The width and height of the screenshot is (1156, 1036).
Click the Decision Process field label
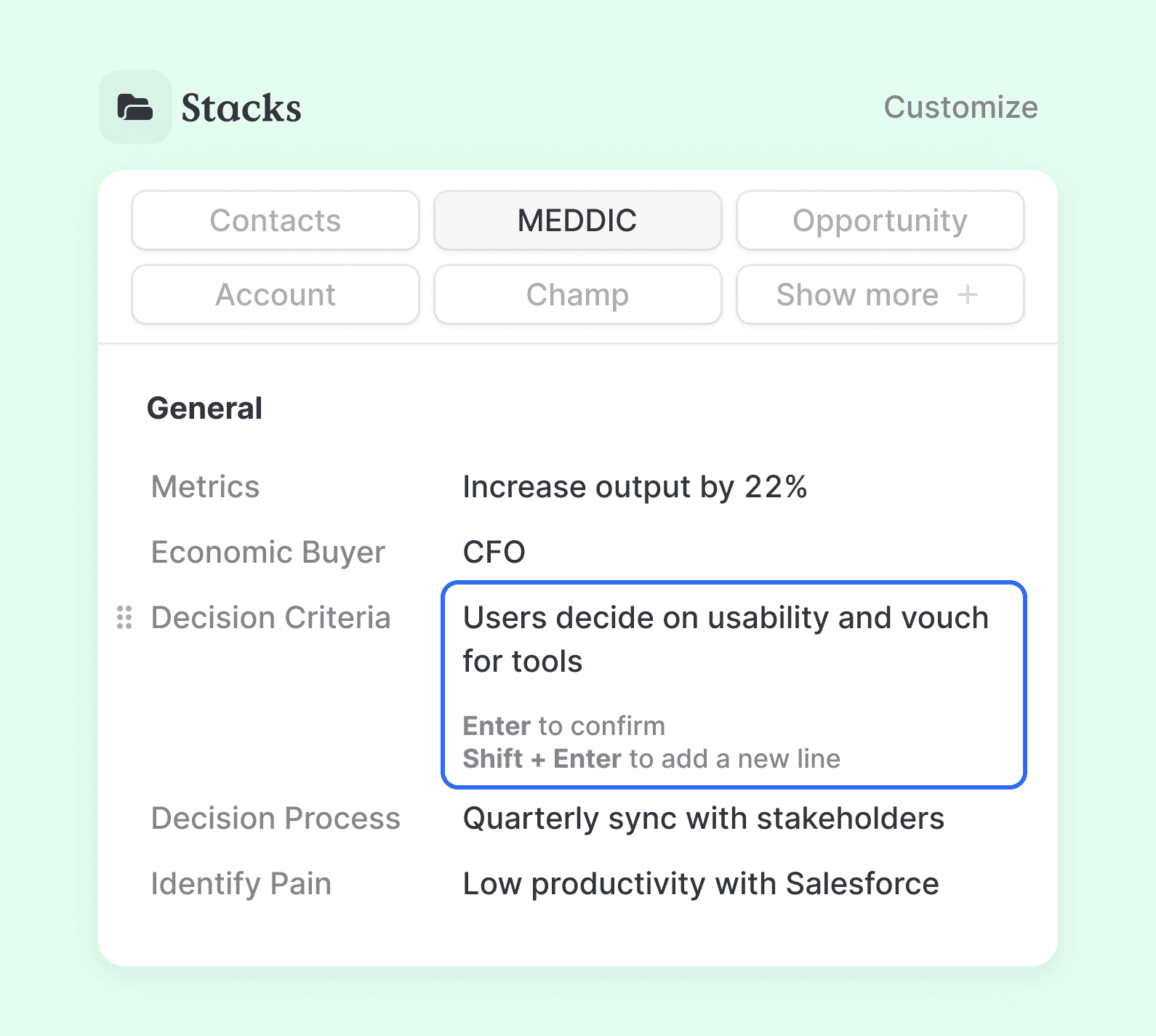click(x=276, y=819)
